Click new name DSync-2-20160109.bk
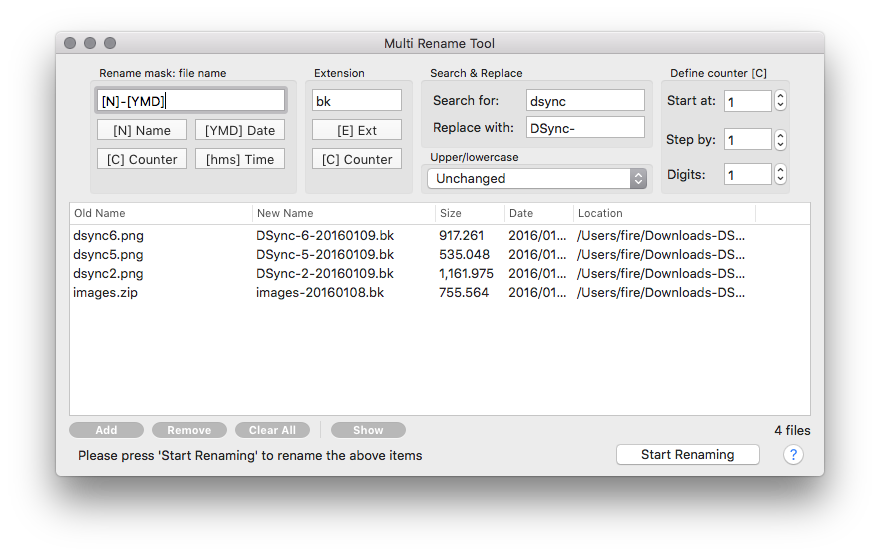The height and width of the screenshot is (556, 880). (325, 274)
